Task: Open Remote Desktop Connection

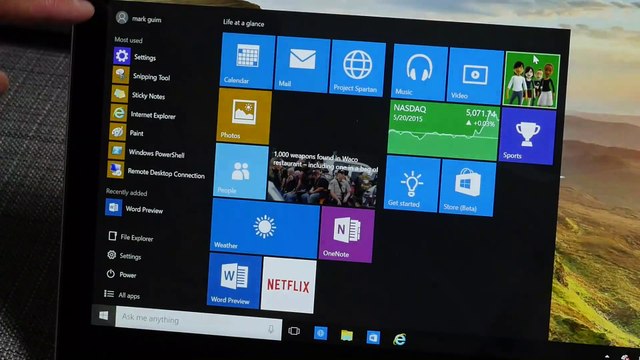Action: click(155, 172)
